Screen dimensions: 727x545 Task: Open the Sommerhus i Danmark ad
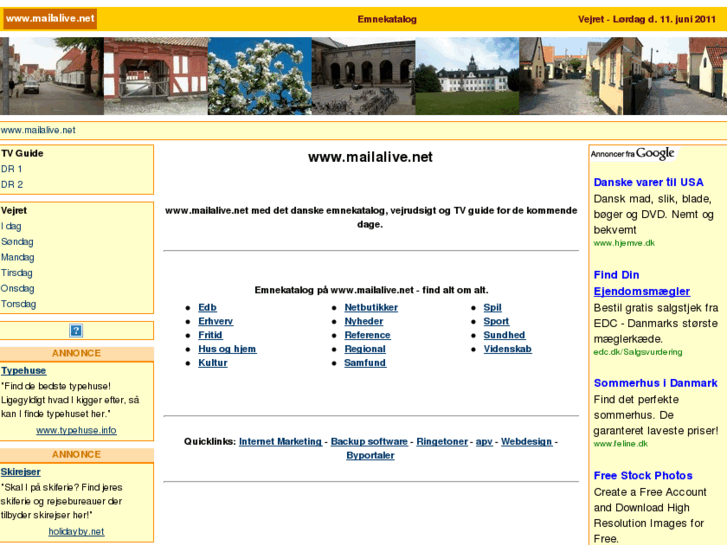(655, 383)
